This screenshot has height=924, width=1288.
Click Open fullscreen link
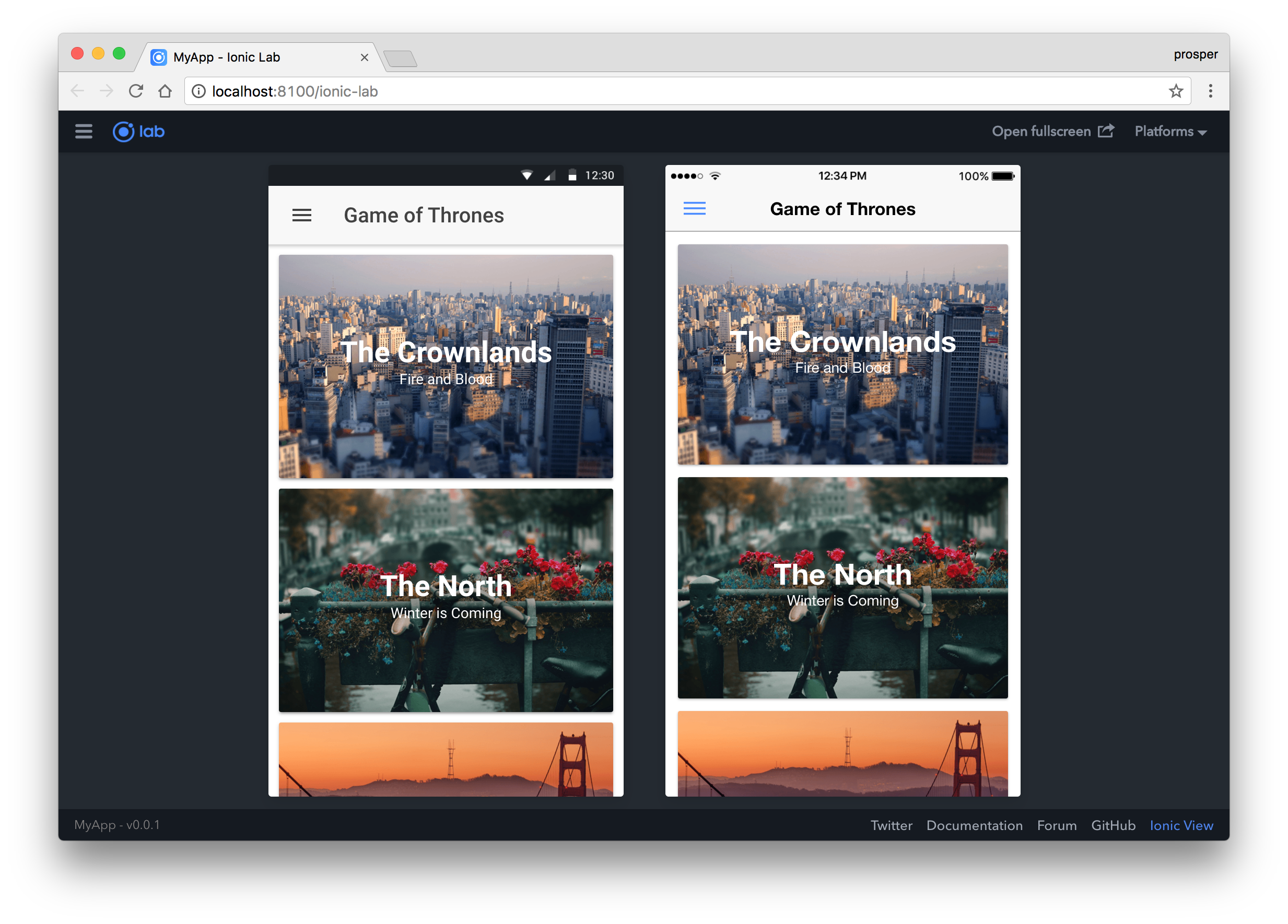point(1052,132)
